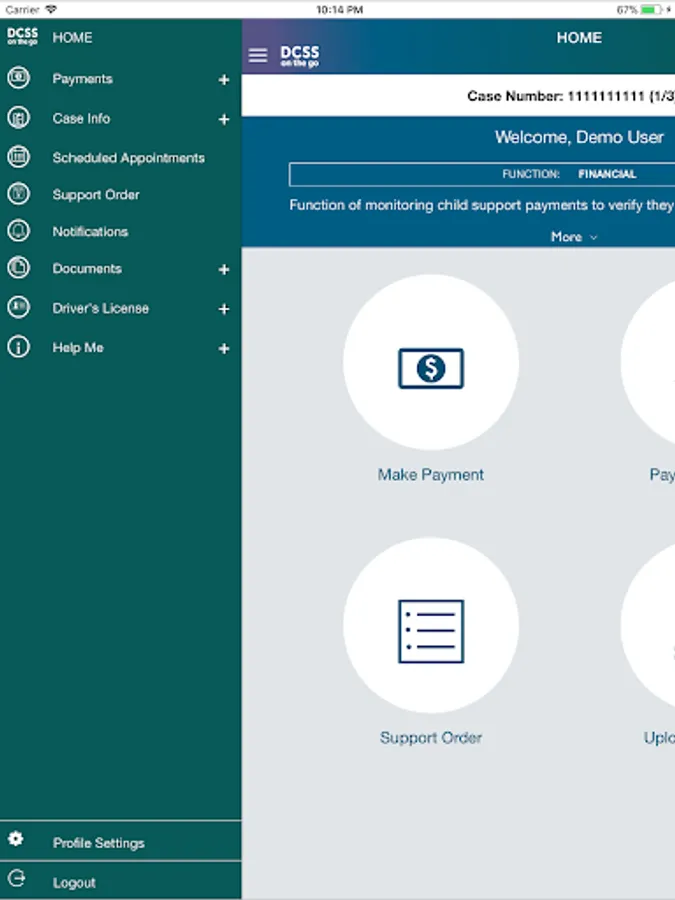This screenshot has height=900, width=675.
Task: Click the 10:14 PM clock
Action: tap(339, 10)
